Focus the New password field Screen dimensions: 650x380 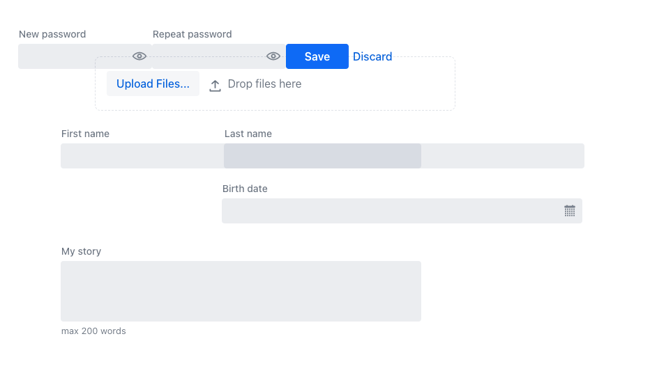[x=85, y=56]
